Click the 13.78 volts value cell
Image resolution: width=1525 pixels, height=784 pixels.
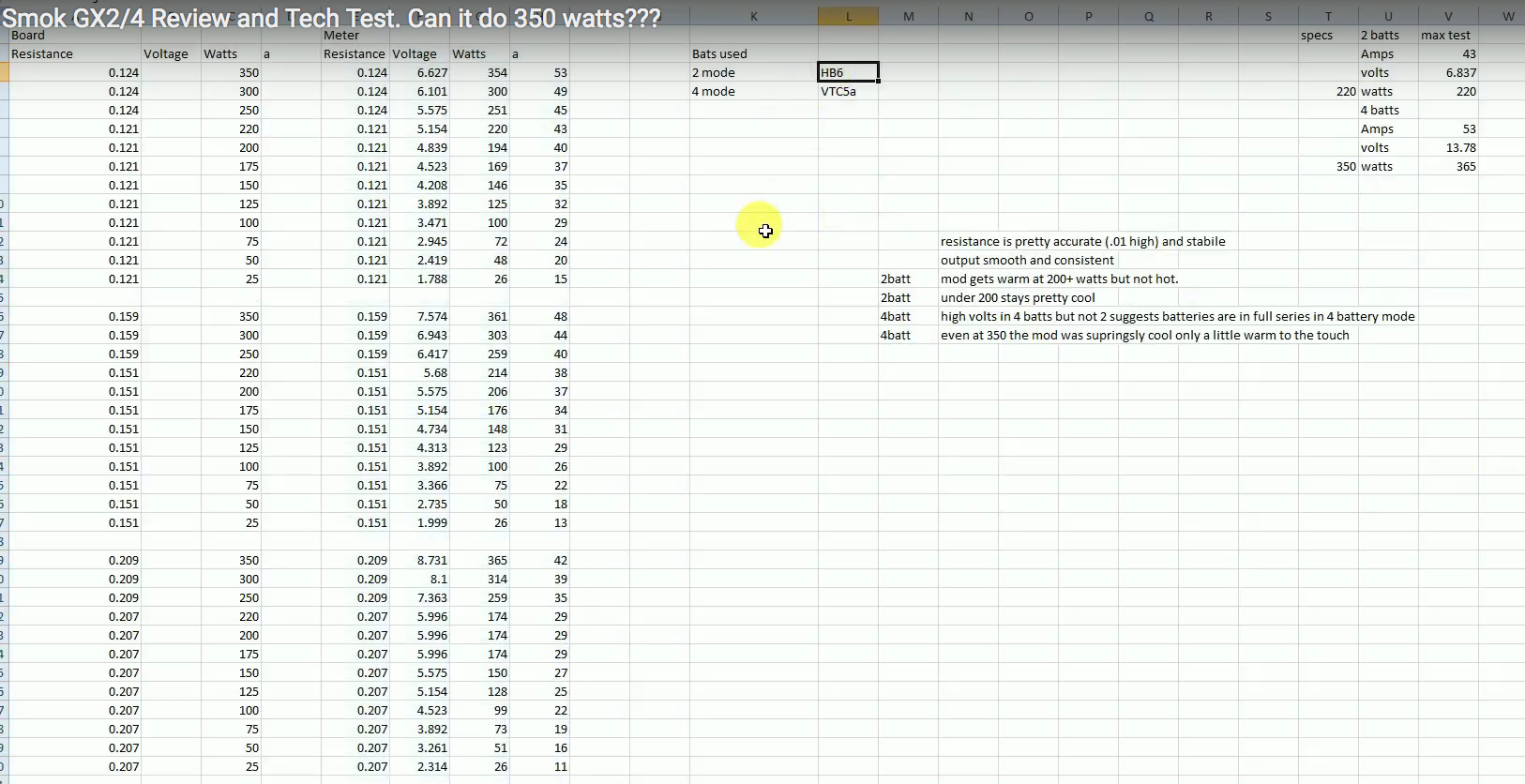[x=1448, y=147]
